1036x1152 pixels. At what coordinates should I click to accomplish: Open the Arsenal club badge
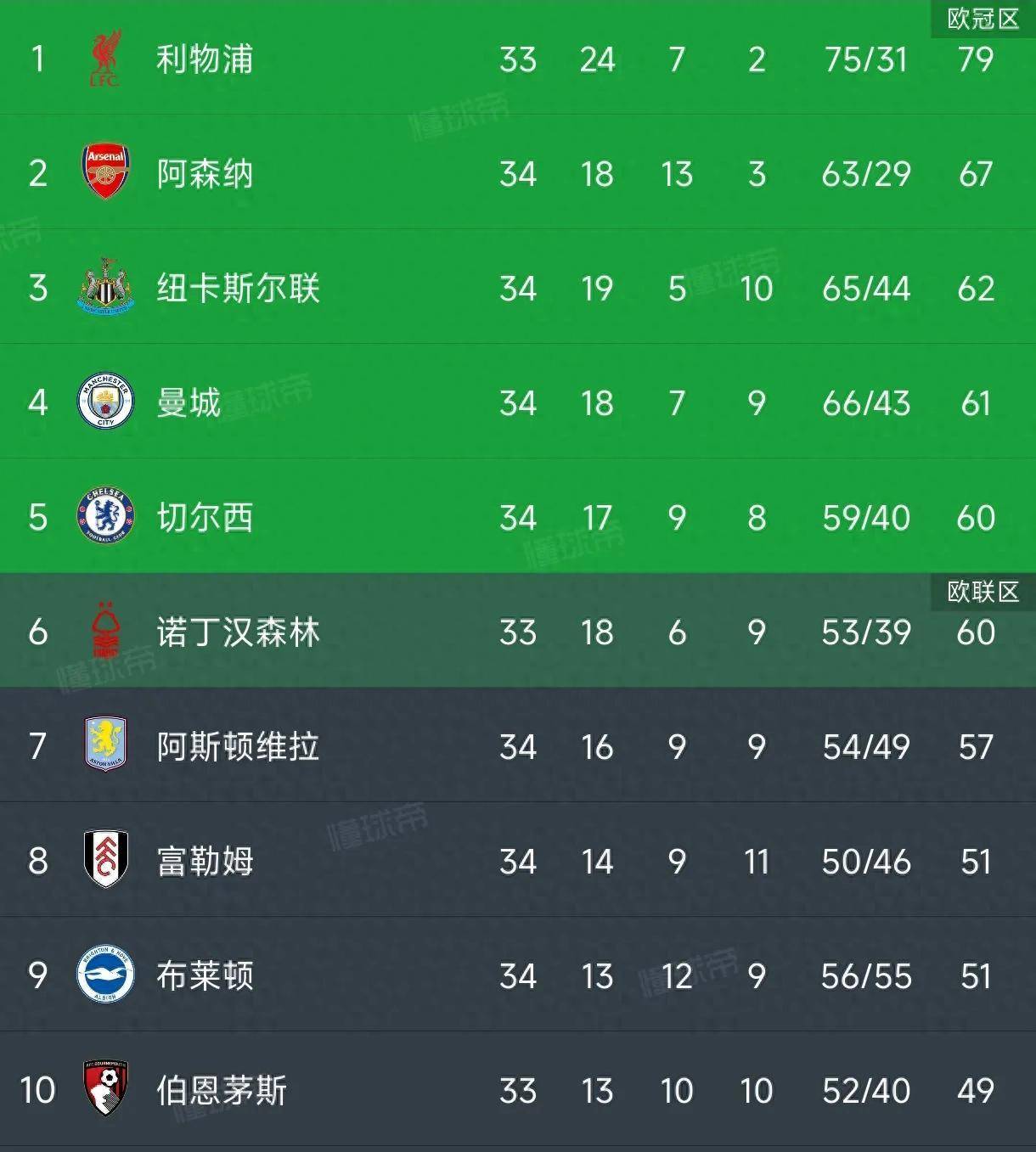(105, 172)
